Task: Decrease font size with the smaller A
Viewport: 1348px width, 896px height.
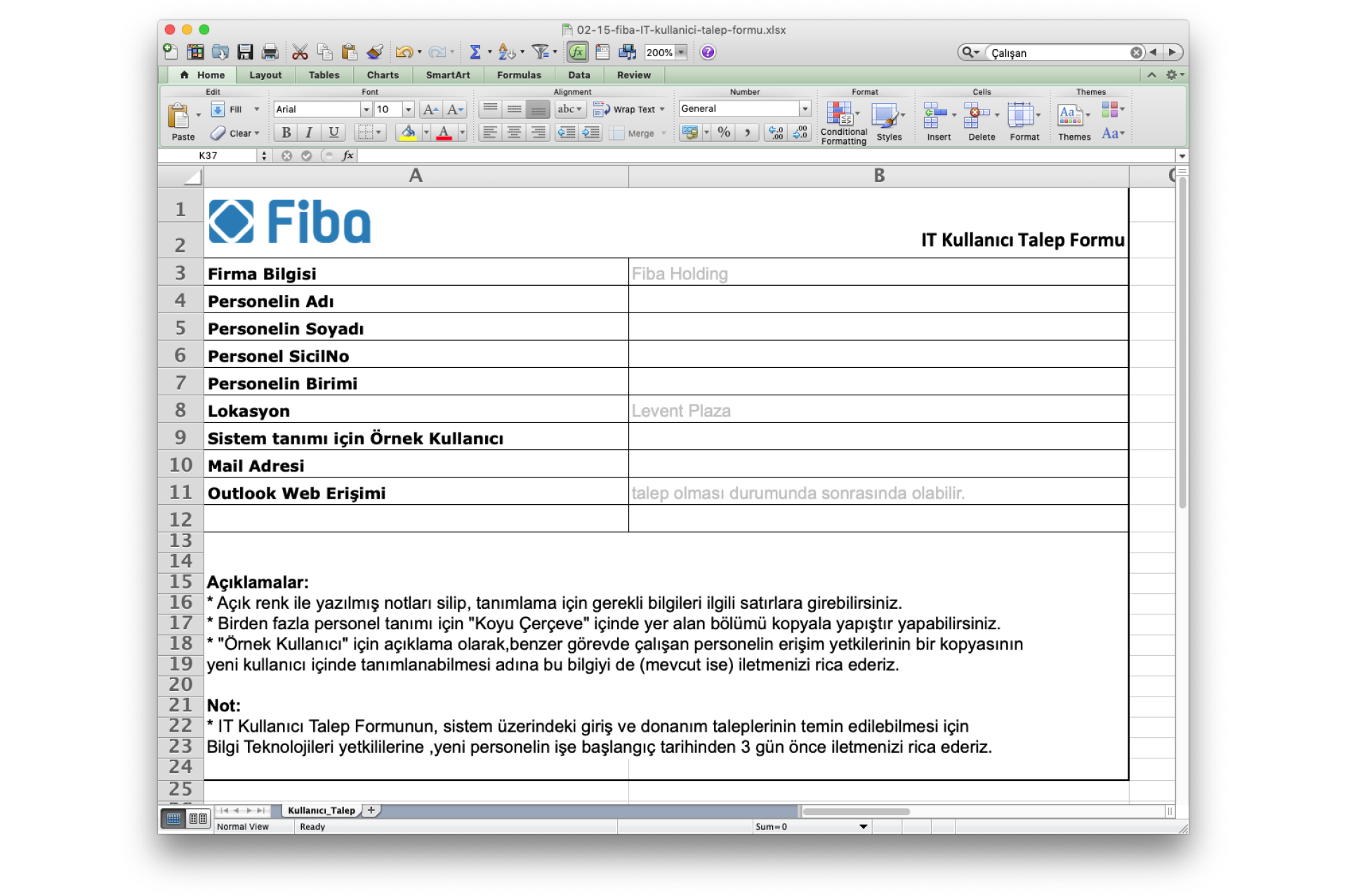Action: tap(454, 109)
